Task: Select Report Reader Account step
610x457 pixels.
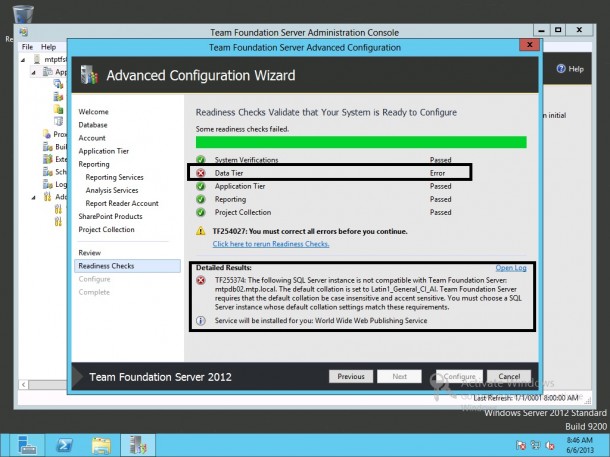Action: pyautogui.click(x=122, y=203)
